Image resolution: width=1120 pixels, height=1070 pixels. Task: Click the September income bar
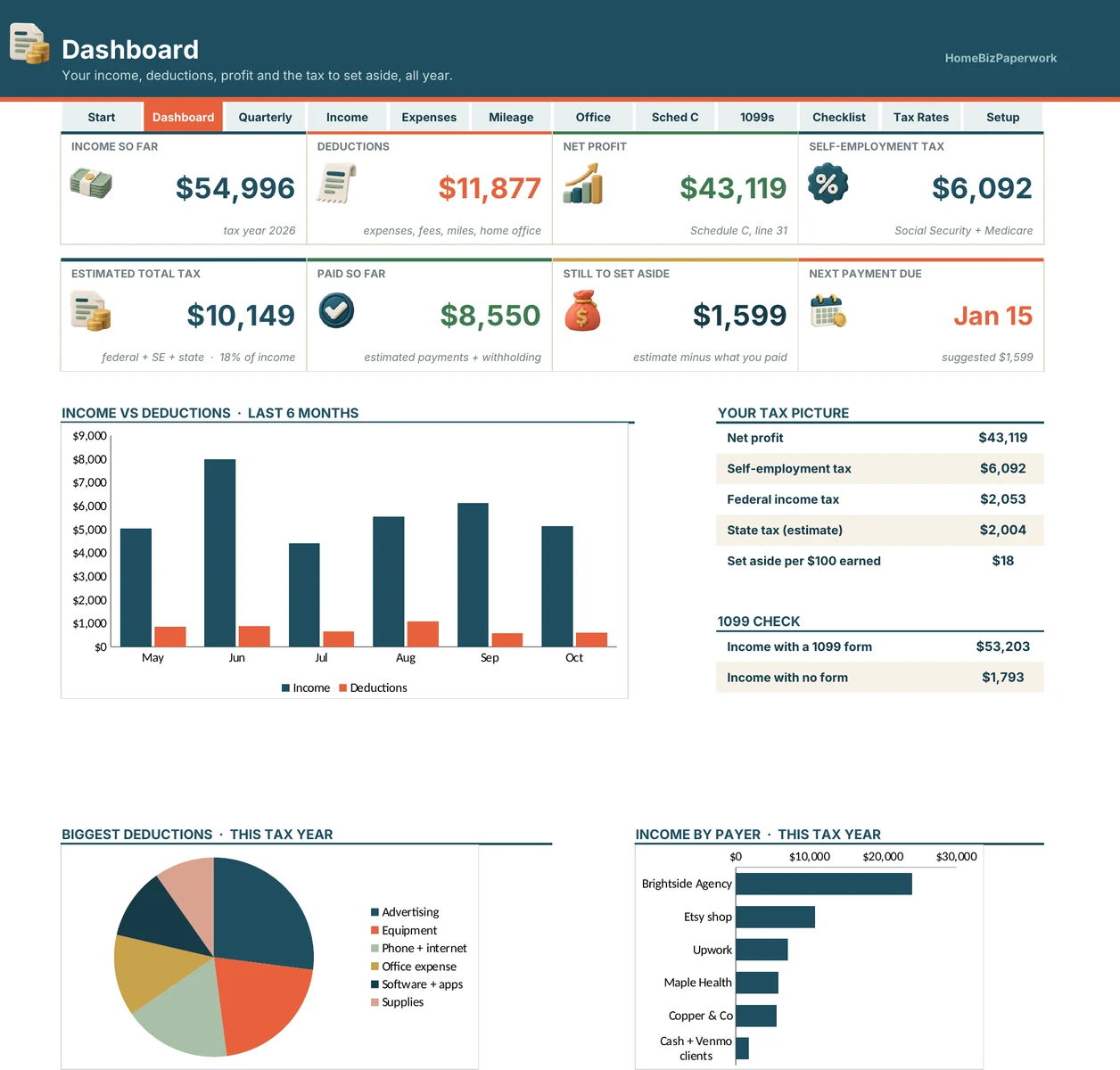tap(474, 575)
